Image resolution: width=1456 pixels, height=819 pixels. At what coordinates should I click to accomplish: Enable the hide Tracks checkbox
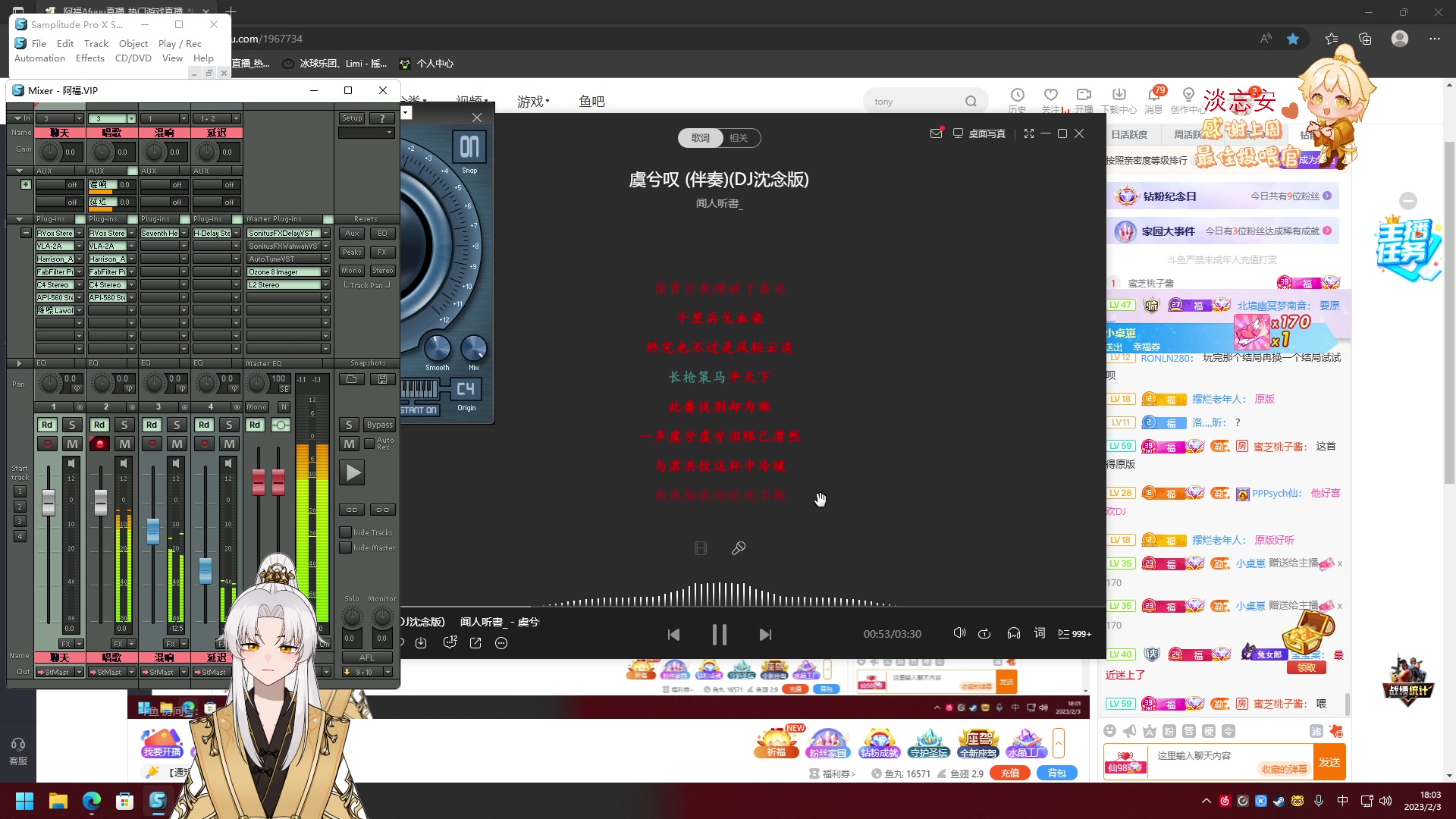(x=345, y=532)
